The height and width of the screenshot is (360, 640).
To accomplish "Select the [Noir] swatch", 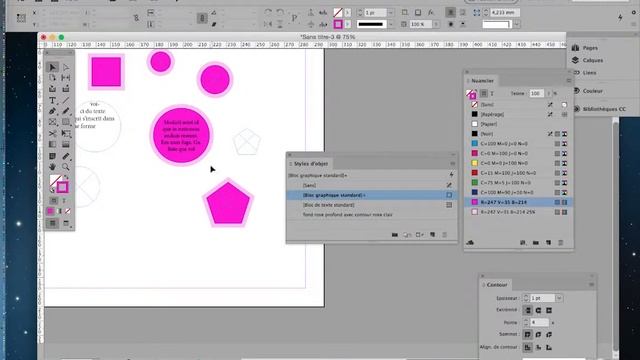I will click(x=519, y=134).
